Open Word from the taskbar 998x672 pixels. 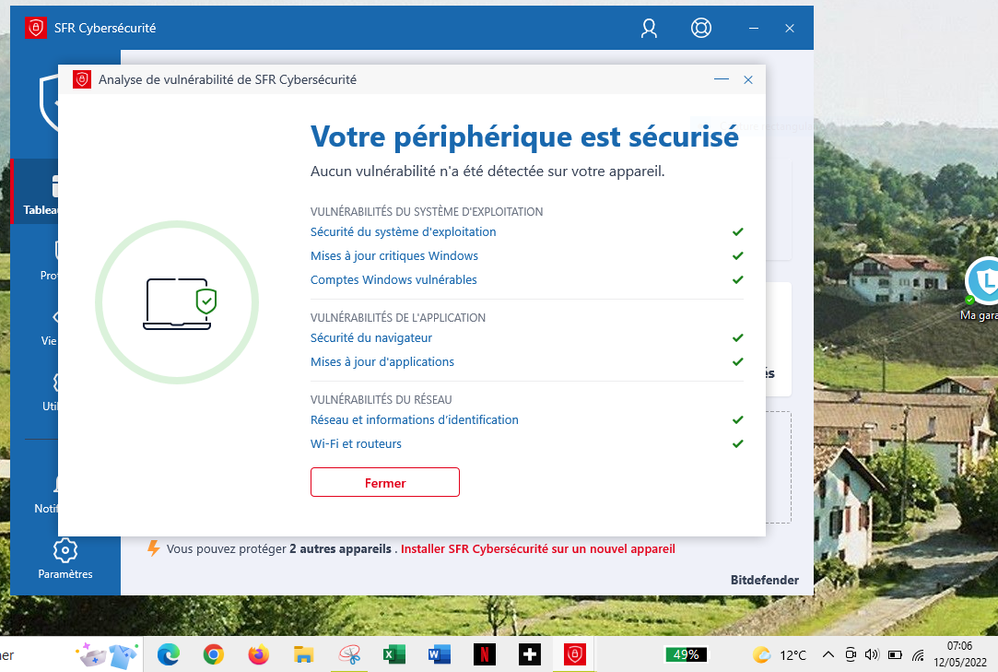click(x=439, y=655)
